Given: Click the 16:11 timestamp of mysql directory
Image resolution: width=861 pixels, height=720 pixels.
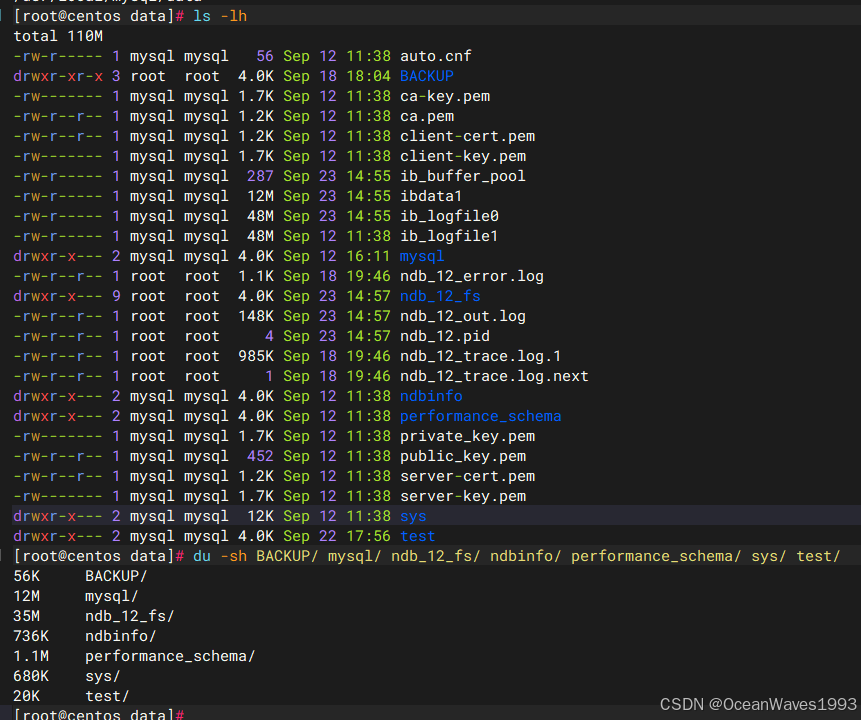Looking at the screenshot, I should (x=368, y=256).
